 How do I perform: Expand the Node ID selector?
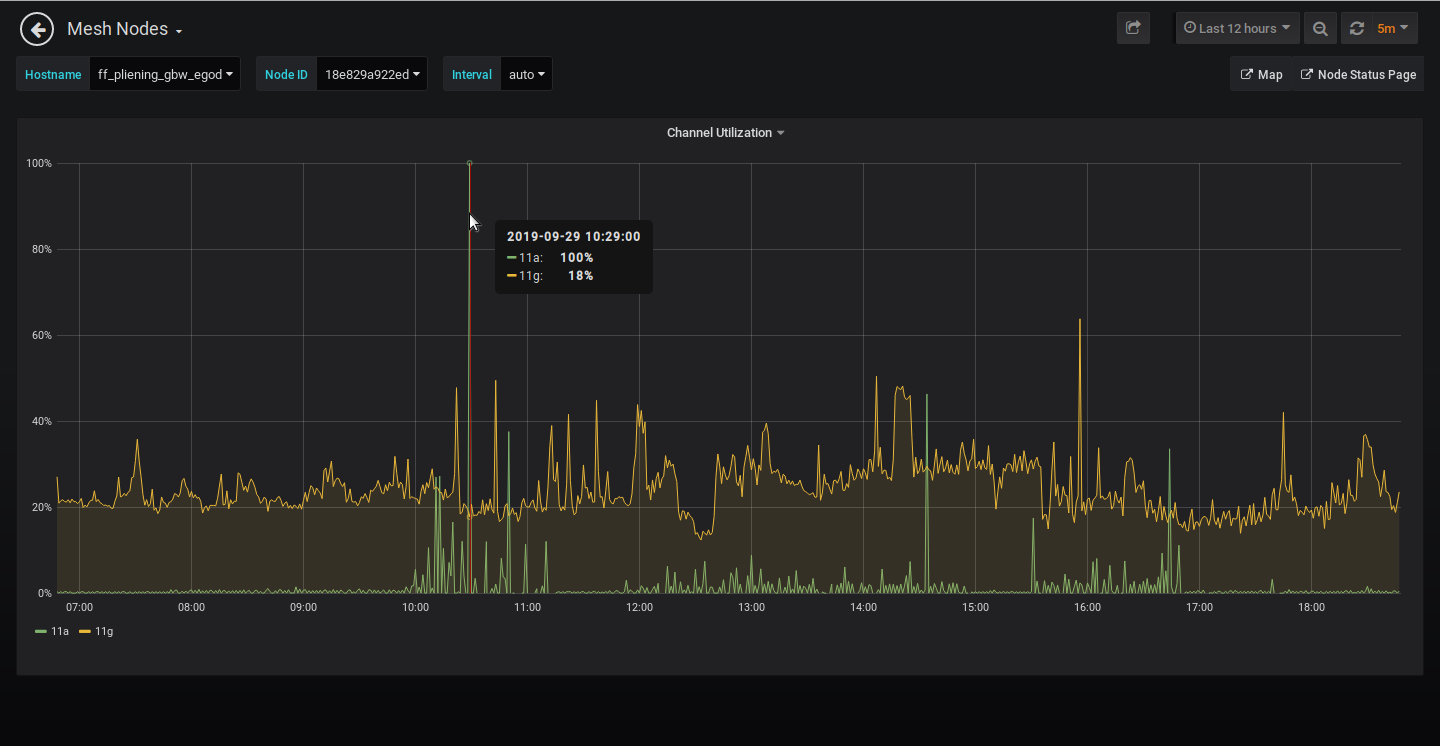pyautogui.click(x=371, y=74)
